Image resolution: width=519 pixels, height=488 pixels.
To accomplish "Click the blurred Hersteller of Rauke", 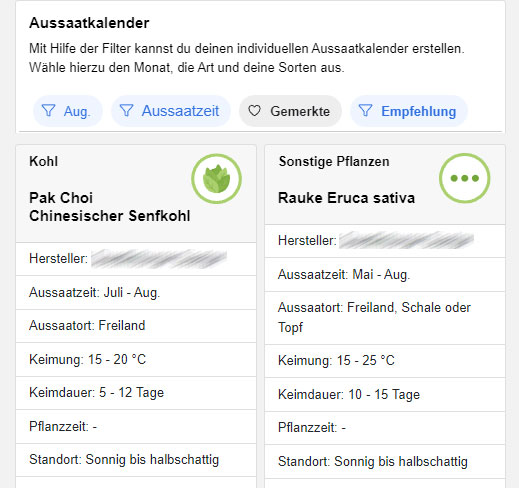I will click(406, 240).
